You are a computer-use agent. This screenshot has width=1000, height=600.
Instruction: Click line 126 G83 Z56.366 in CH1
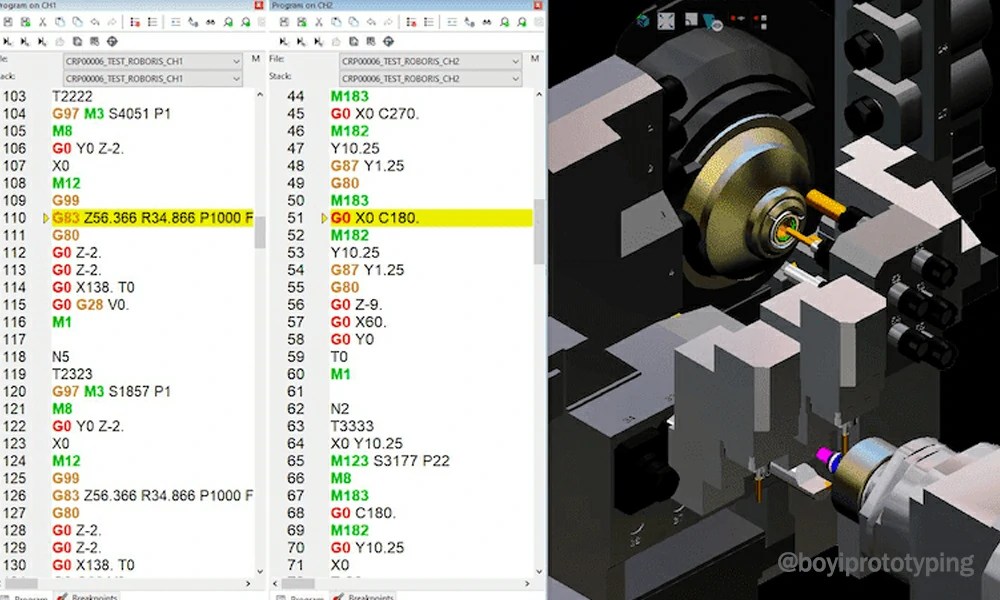(152, 495)
